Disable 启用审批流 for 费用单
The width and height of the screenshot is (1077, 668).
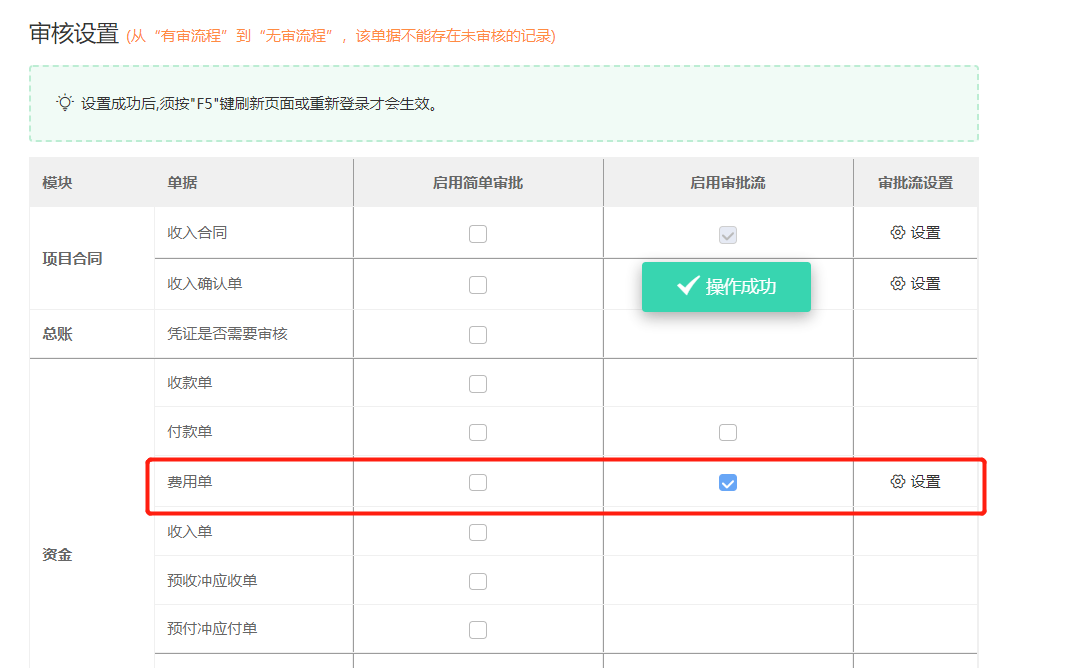727,482
